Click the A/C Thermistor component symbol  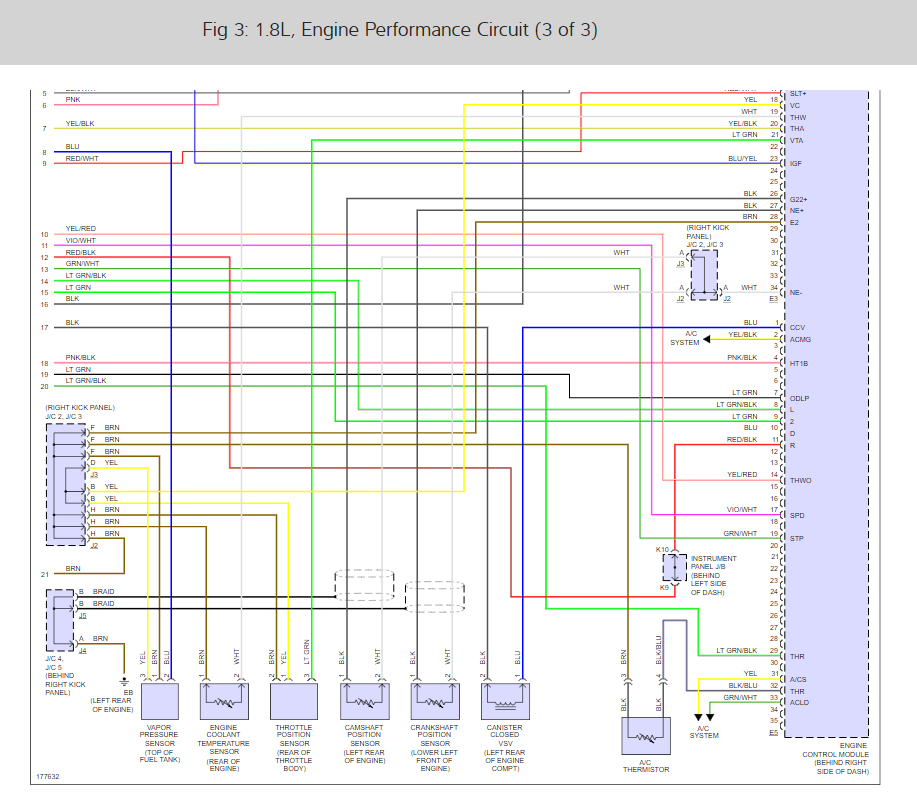[x=646, y=736]
